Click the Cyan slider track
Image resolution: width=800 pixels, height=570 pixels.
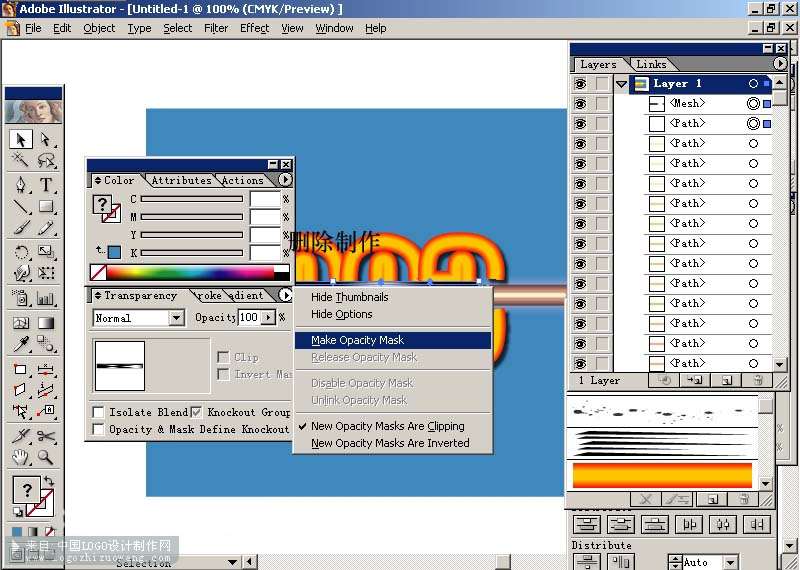coord(192,199)
